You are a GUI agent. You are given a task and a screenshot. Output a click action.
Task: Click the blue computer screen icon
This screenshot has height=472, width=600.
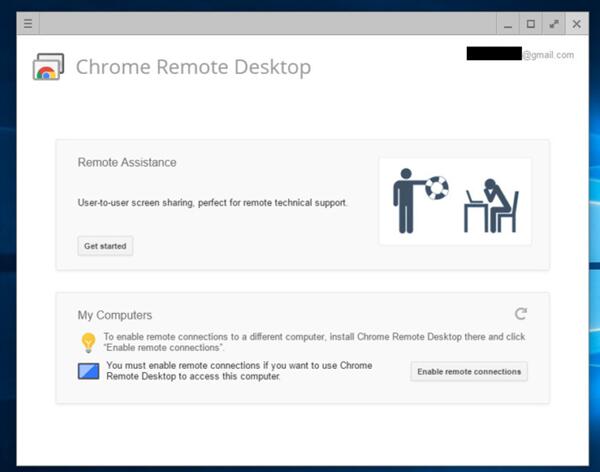[x=88, y=371]
